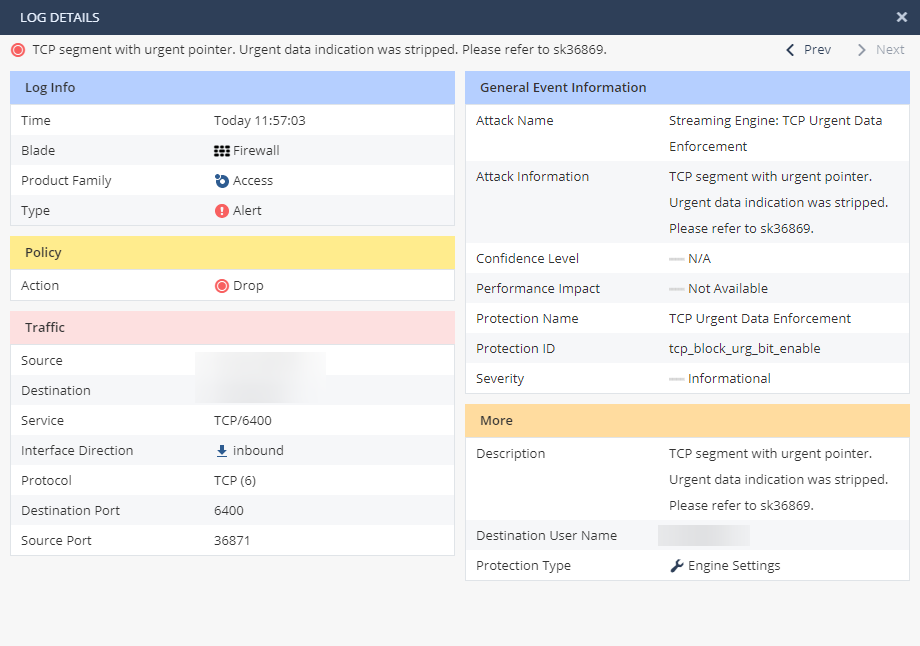Click the blurred Source address field
The image size is (920, 646).
click(260, 361)
